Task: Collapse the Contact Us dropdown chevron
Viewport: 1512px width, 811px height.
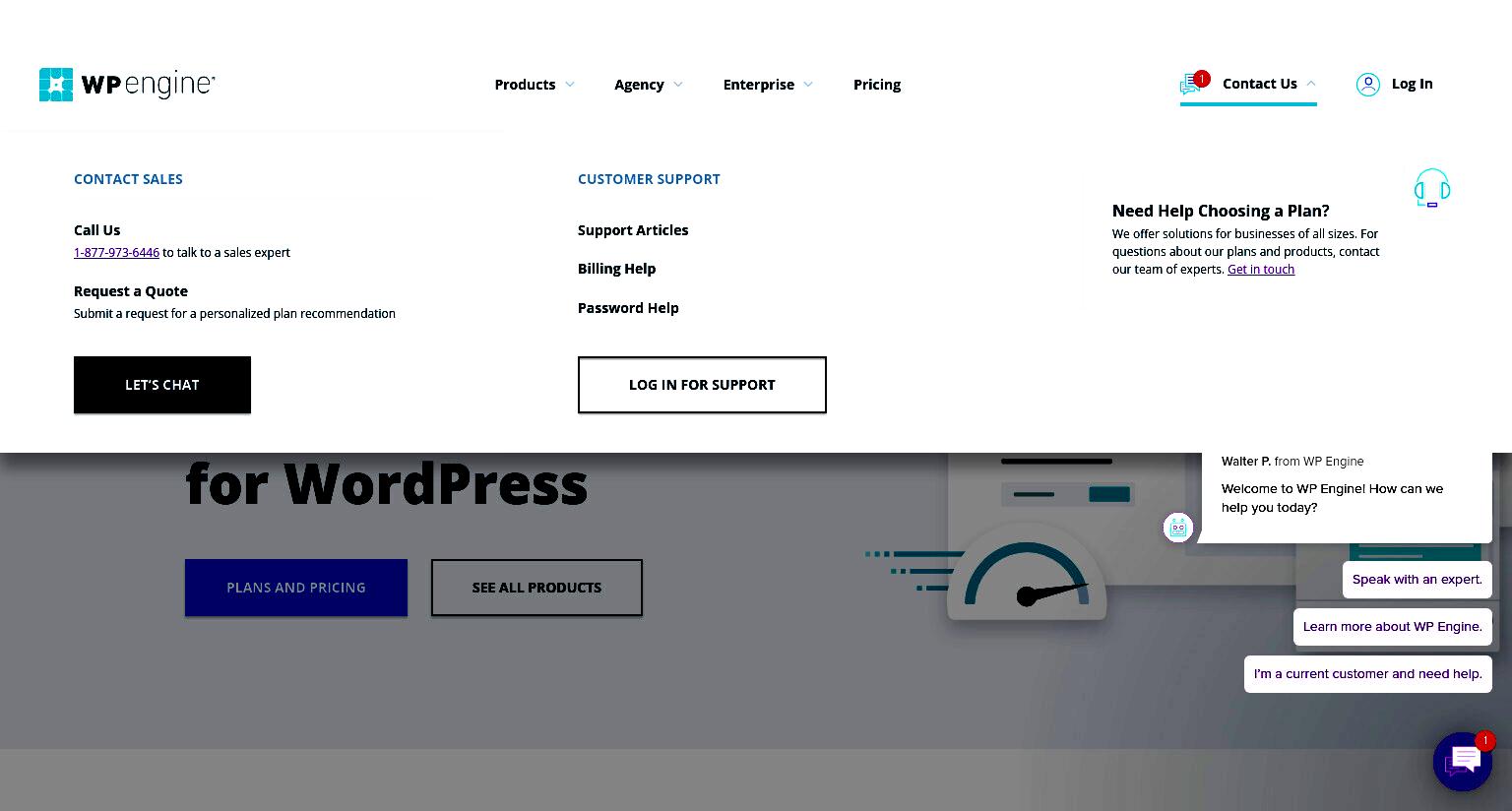Action: click(x=1311, y=84)
